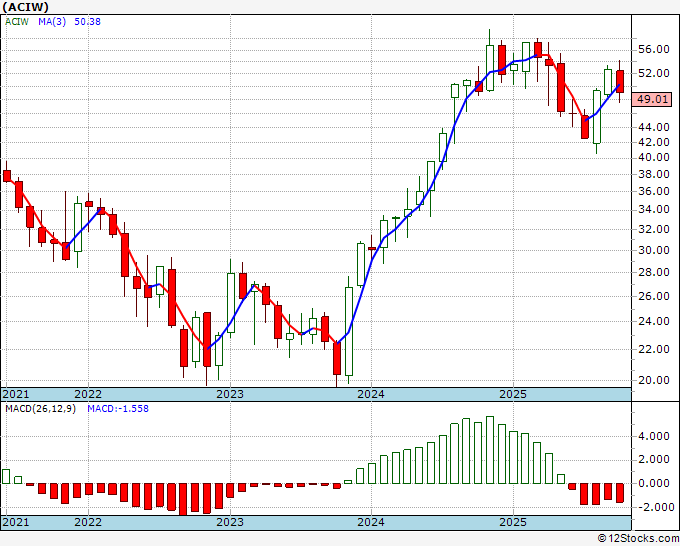Click the MACD(26,12,9) indicator label

[40, 409]
